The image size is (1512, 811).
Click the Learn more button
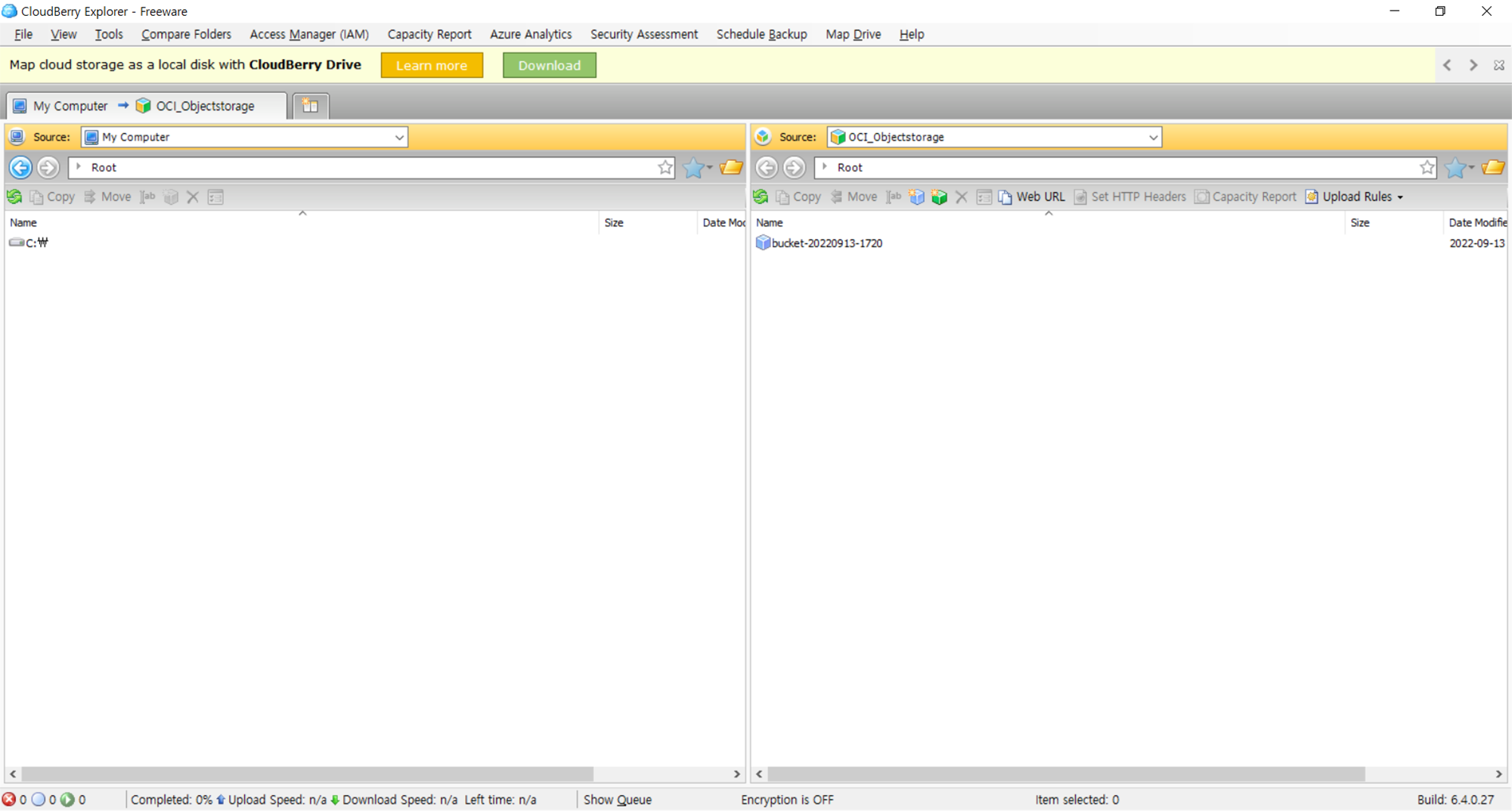pos(432,65)
